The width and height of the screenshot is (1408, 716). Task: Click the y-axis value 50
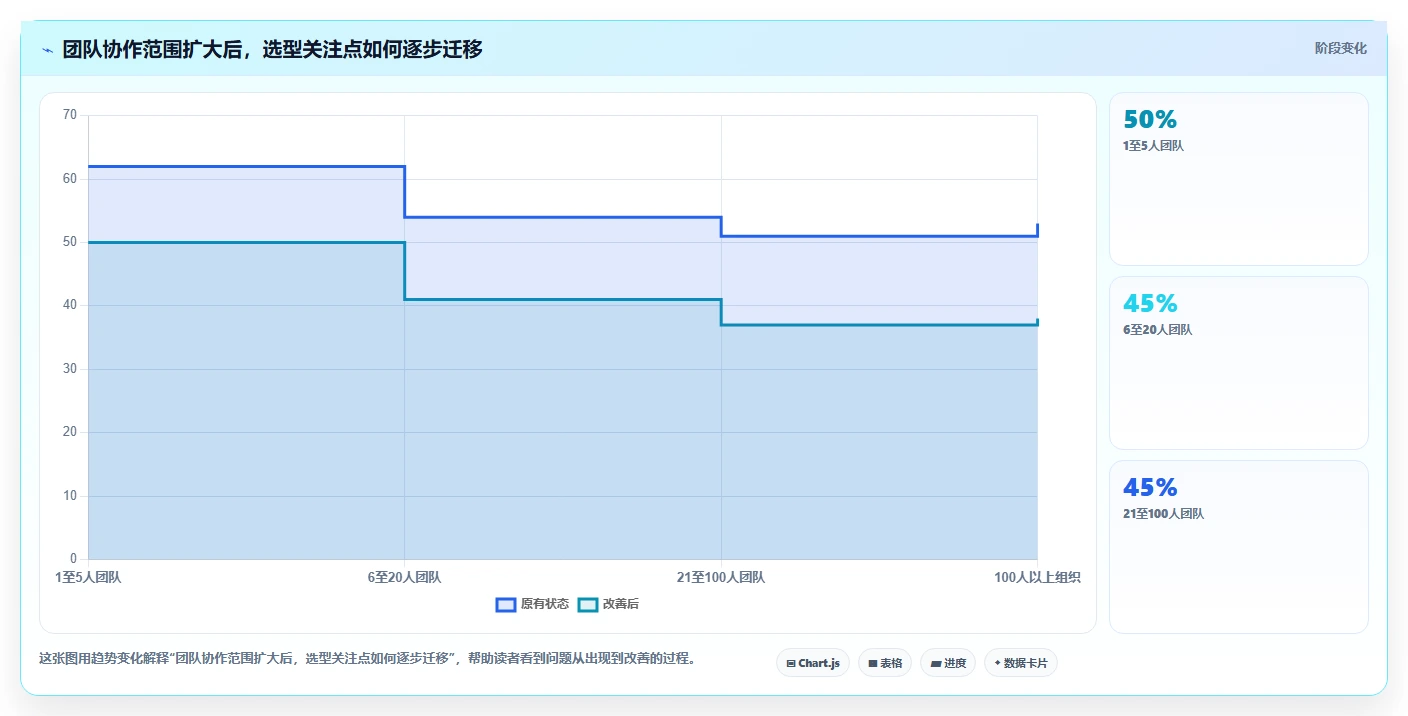click(x=70, y=242)
